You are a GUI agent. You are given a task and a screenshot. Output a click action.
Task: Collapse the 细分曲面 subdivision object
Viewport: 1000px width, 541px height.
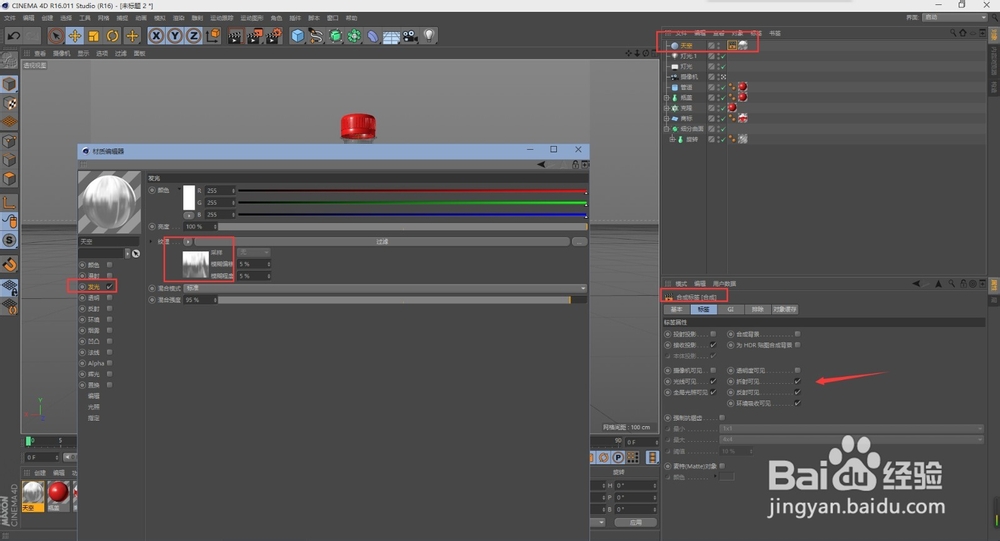click(666, 128)
